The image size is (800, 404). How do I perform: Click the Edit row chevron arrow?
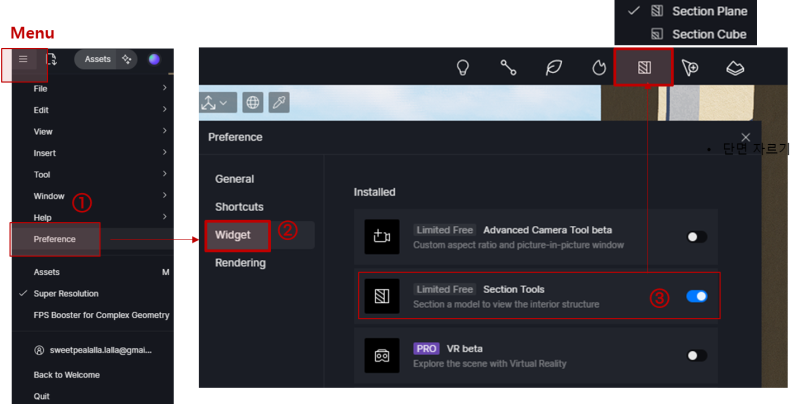tap(165, 109)
